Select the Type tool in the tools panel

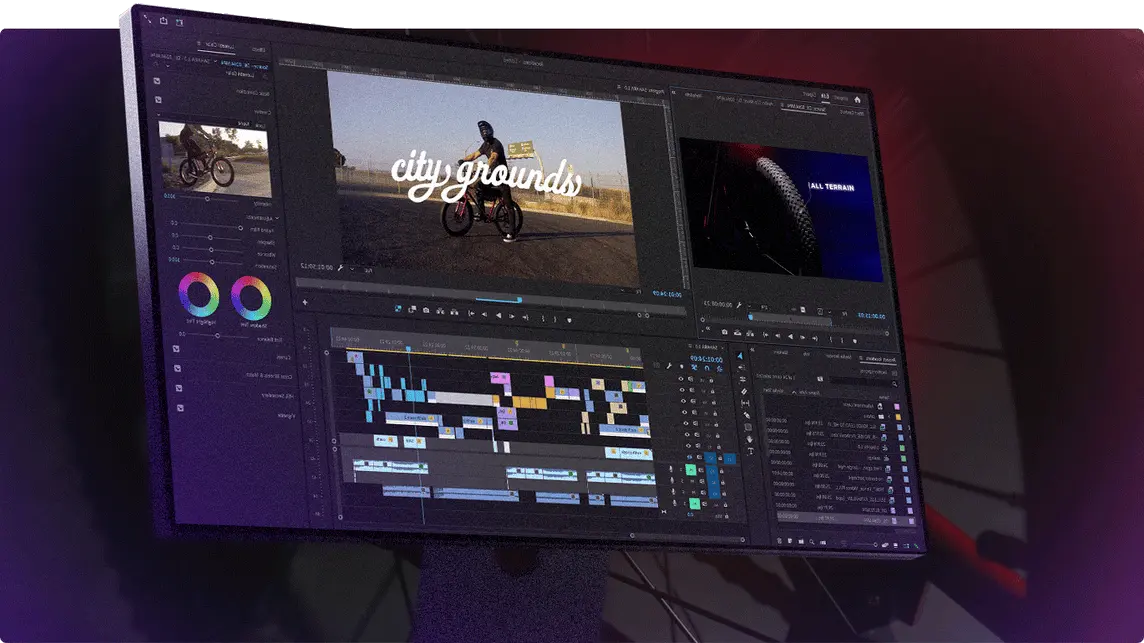tap(750, 451)
